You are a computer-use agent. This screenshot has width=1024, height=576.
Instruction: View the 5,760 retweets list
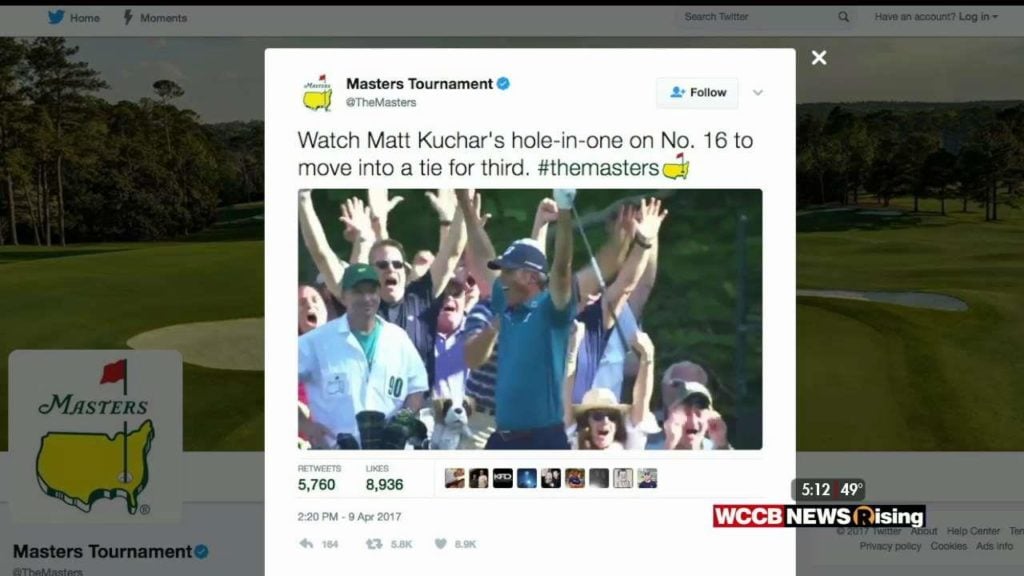(317, 479)
